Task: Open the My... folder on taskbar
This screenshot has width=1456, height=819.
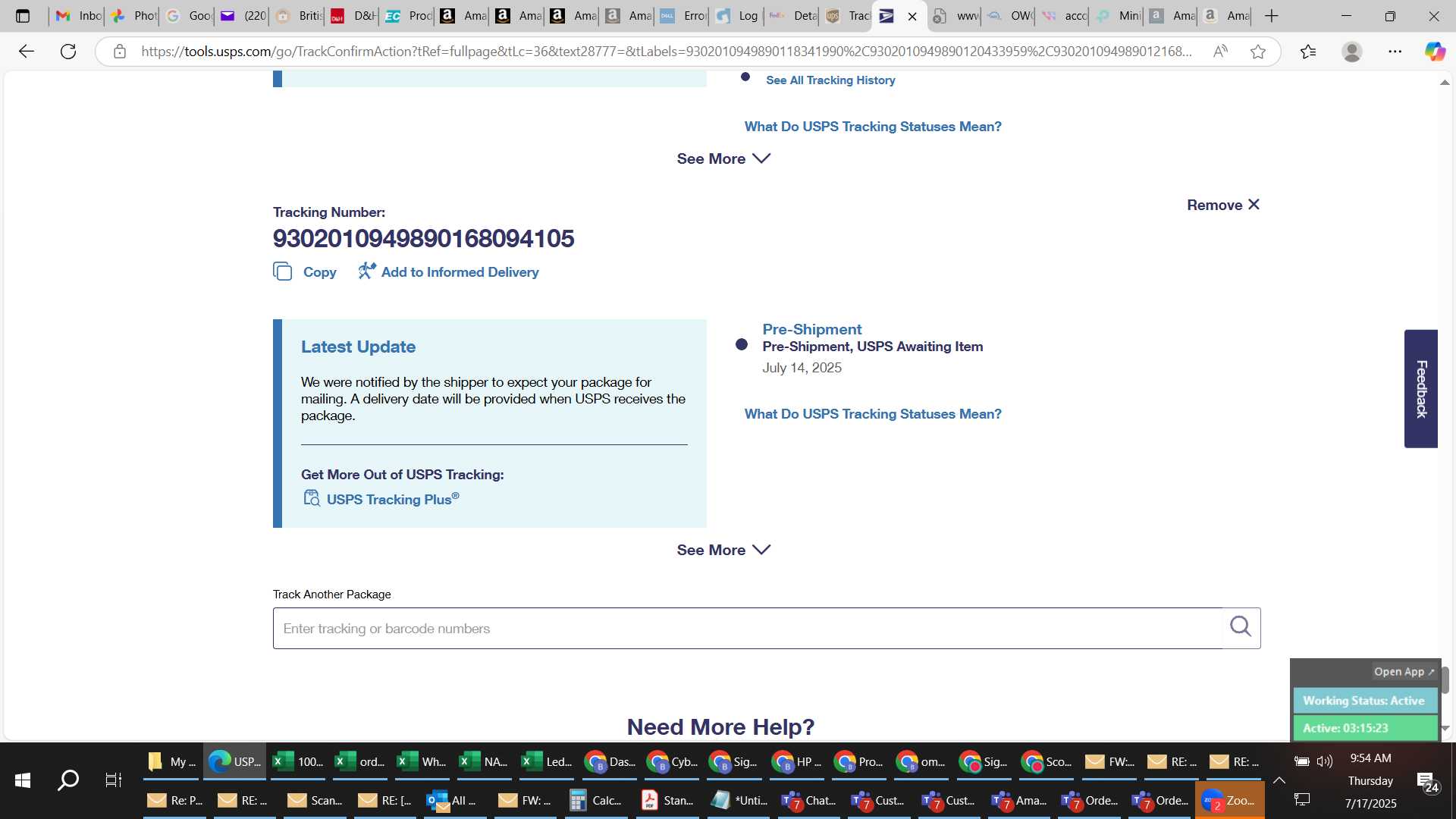Action: pyautogui.click(x=171, y=761)
